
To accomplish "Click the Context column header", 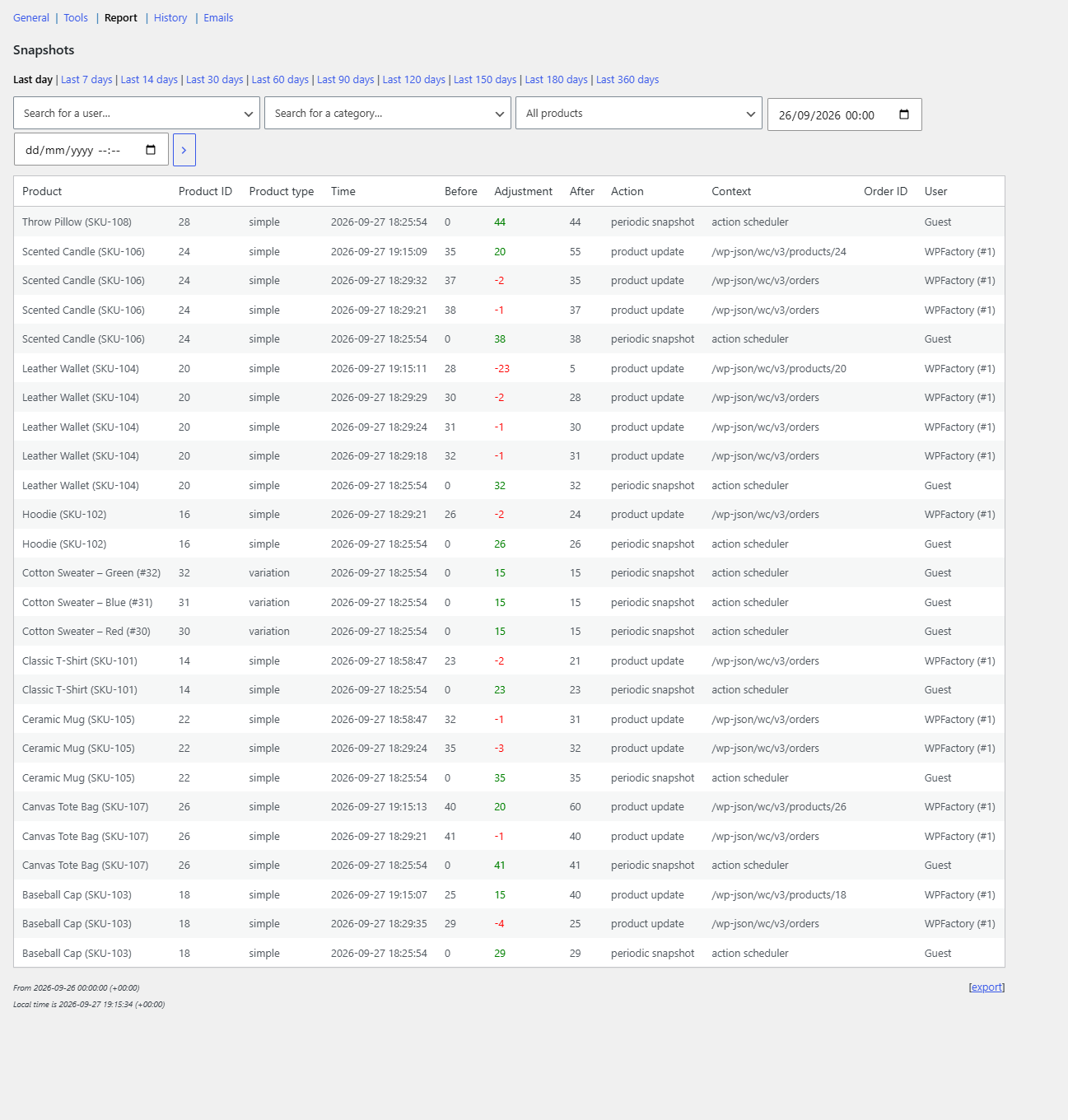I will pyautogui.click(x=731, y=191).
